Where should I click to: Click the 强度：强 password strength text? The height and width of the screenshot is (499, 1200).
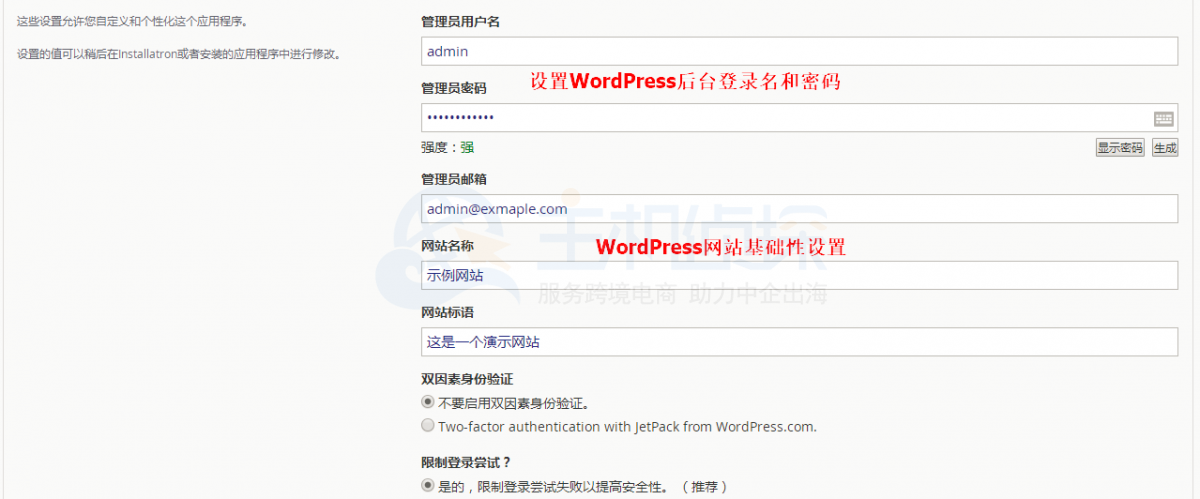(447, 148)
